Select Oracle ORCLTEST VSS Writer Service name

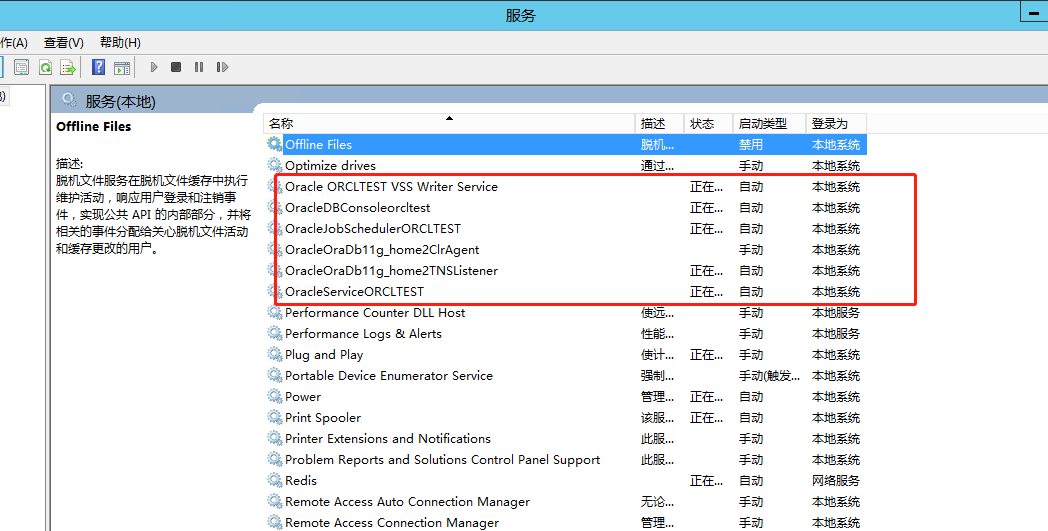391,187
